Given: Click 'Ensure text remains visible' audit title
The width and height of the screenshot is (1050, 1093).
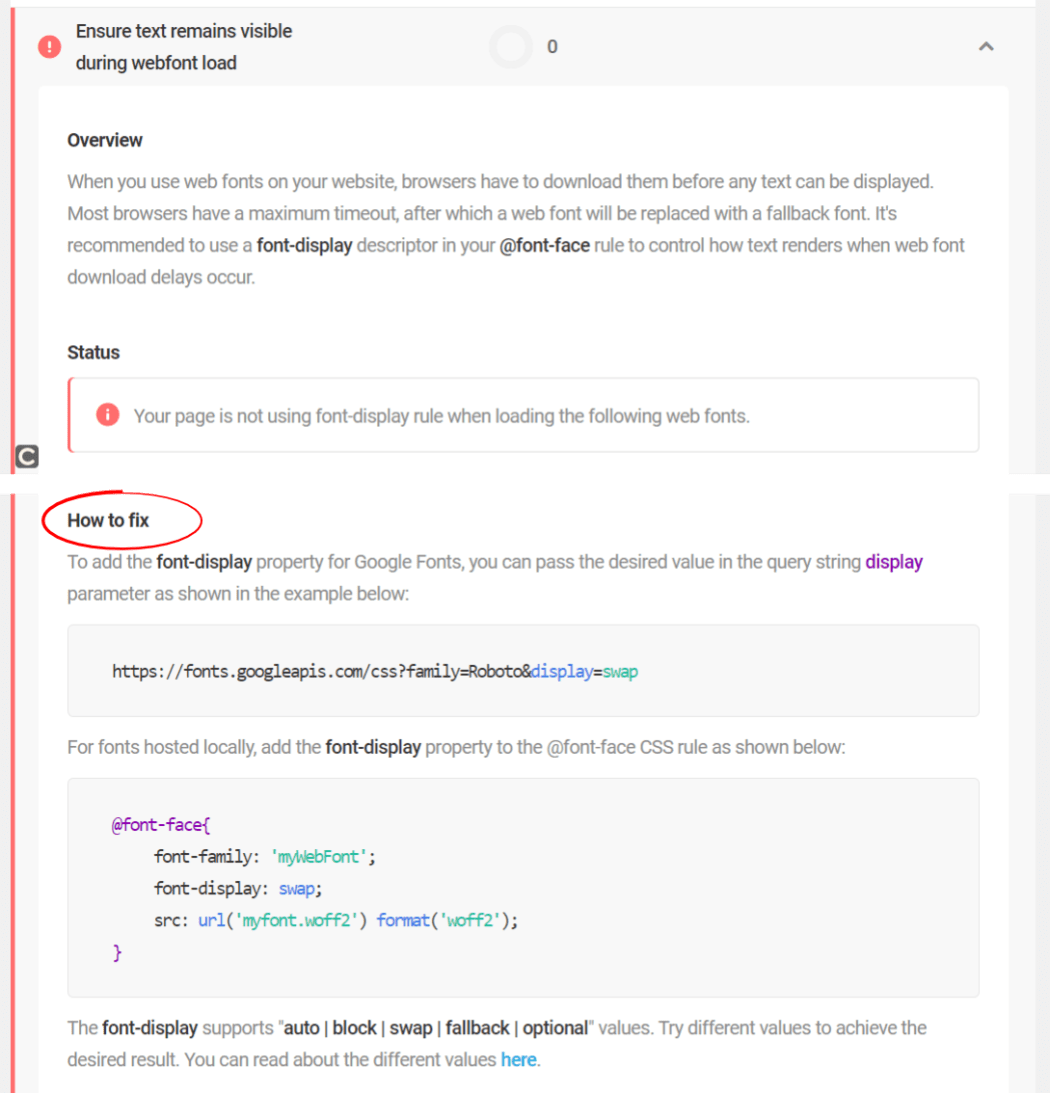Looking at the screenshot, I should [184, 31].
